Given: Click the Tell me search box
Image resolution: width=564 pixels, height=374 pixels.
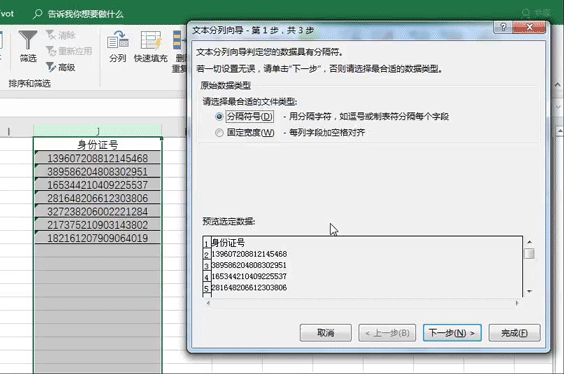Looking at the screenshot, I should click(78, 14).
